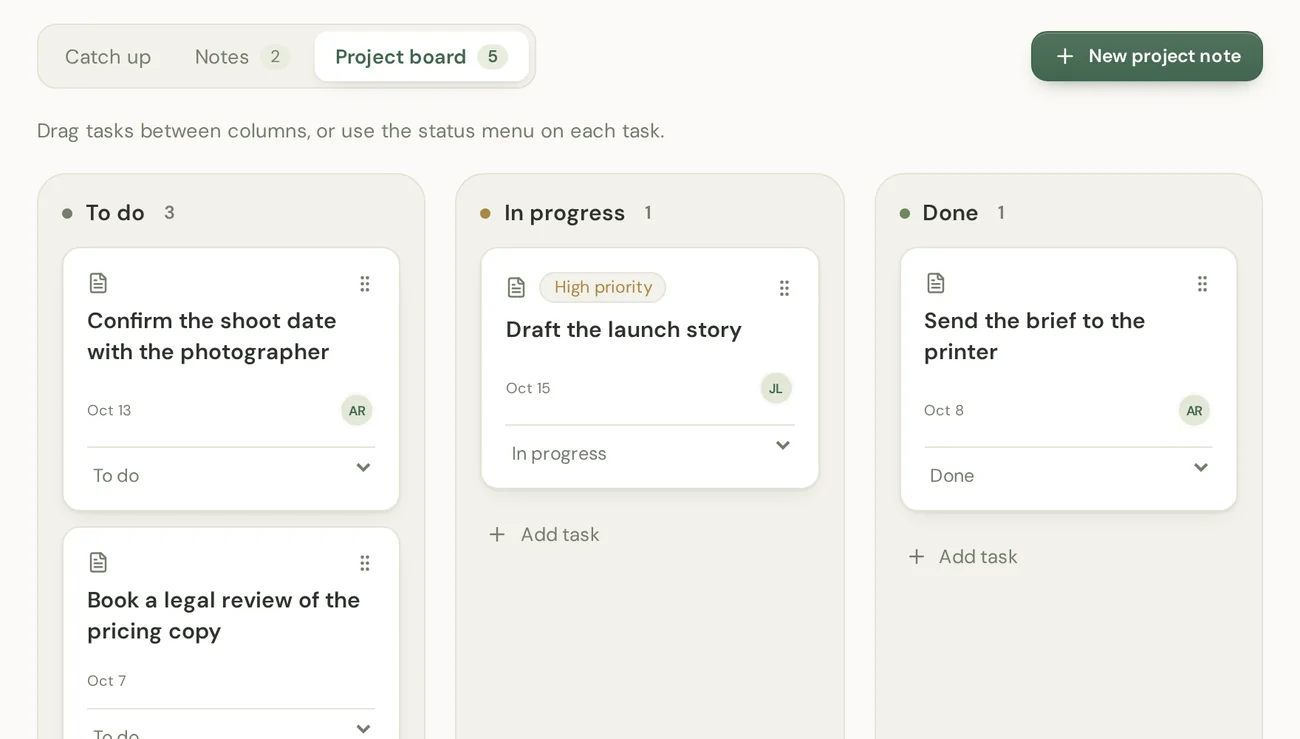Click the Oct 15 due date
1300x739 pixels.
tap(528, 388)
